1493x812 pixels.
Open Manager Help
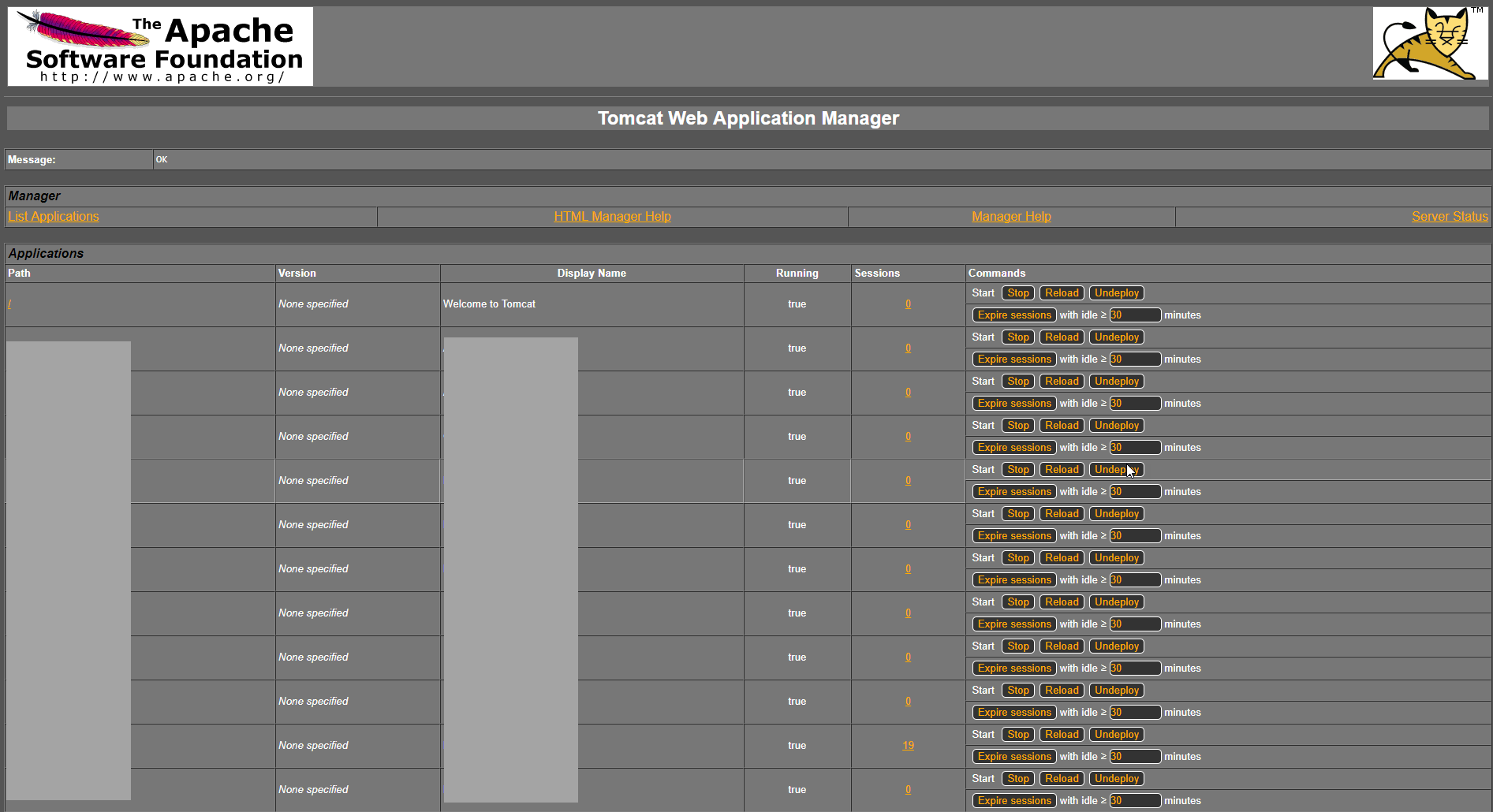coord(1011,216)
